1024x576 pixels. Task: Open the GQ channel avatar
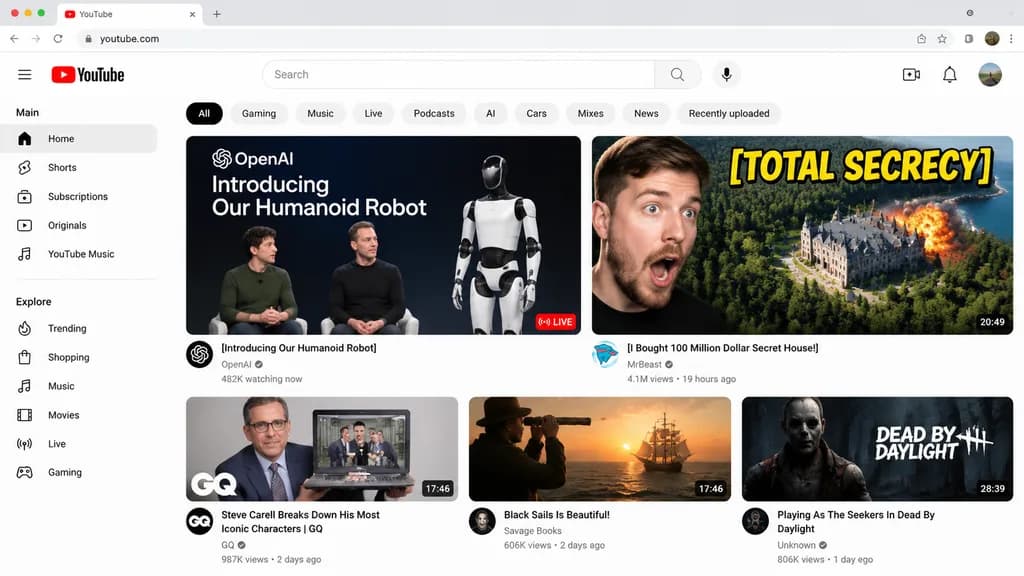199,521
